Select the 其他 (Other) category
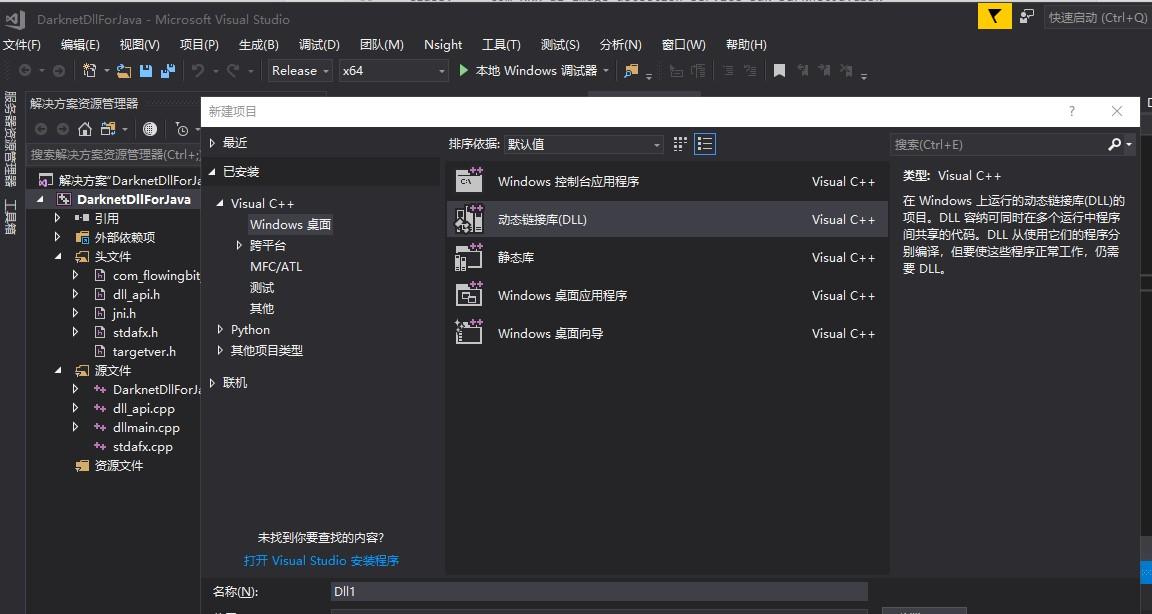1152x614 pixels. [262, 308]
